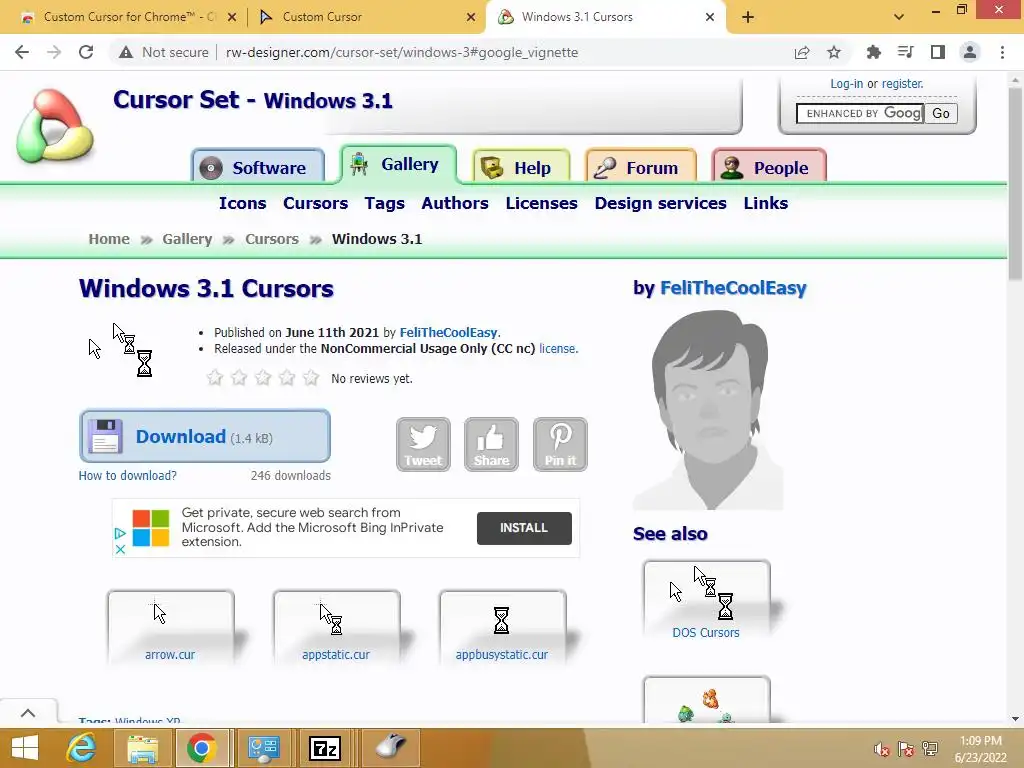Screen dimensions: 1024x768
Task: Open the appstatic.cur cursor thumbnail
Action: [336, 628]
